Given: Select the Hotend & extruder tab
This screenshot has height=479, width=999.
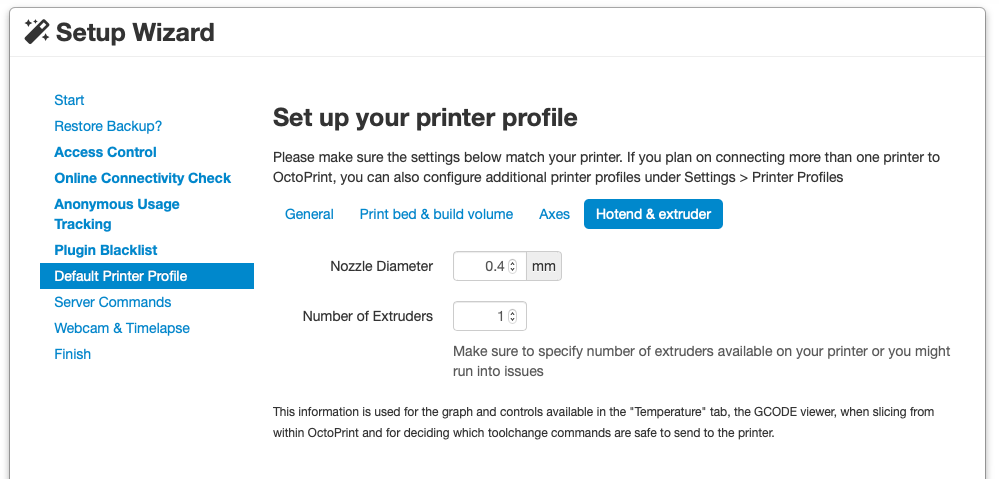Looking at the screenshot, I should (x=653, y=214).
